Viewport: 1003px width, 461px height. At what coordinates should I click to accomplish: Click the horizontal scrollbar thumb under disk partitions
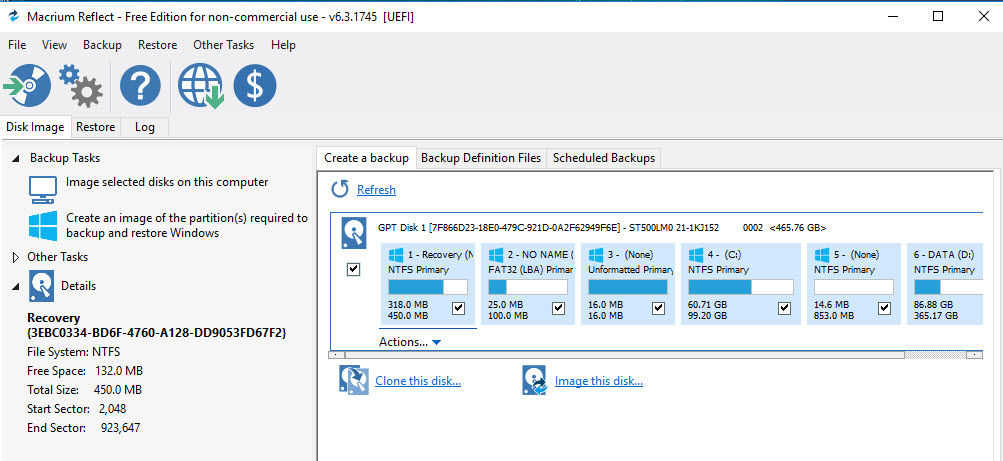point(624,354)
